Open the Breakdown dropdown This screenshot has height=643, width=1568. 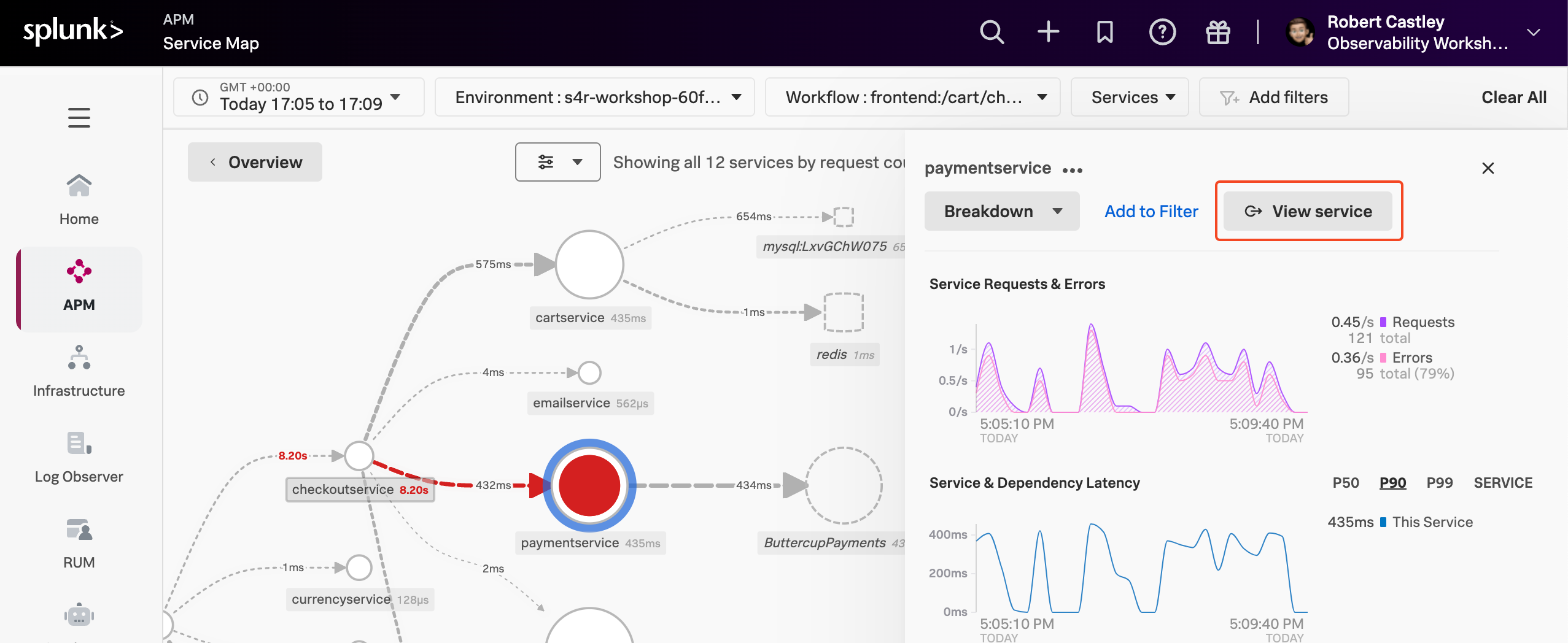1002,211
